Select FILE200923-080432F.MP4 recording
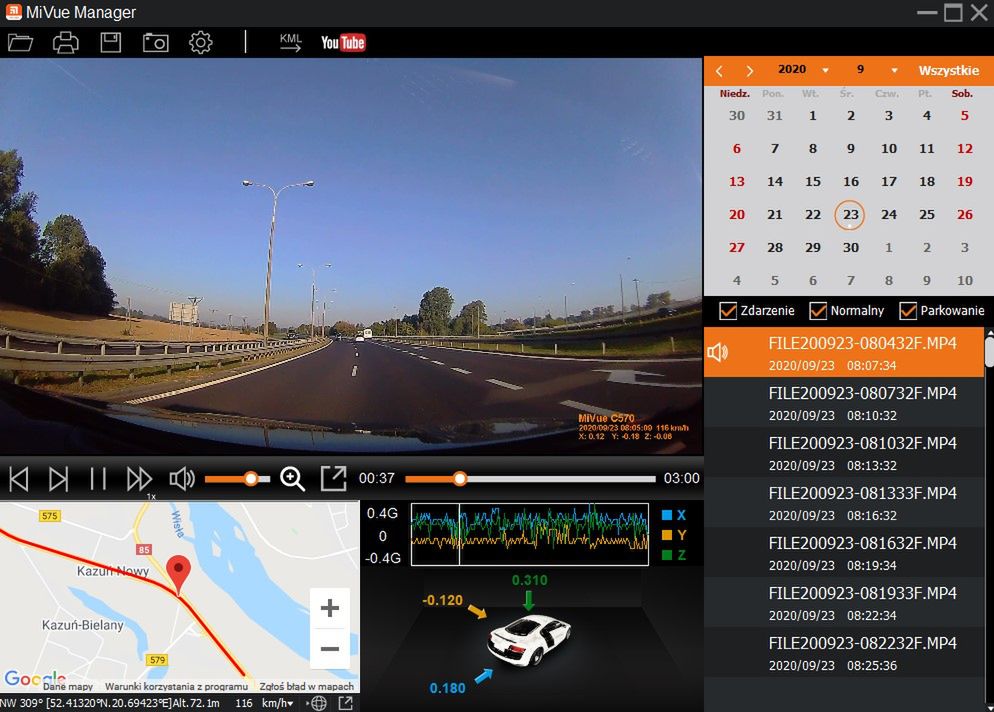Viewport: 994px width, 712px height. 844,353
